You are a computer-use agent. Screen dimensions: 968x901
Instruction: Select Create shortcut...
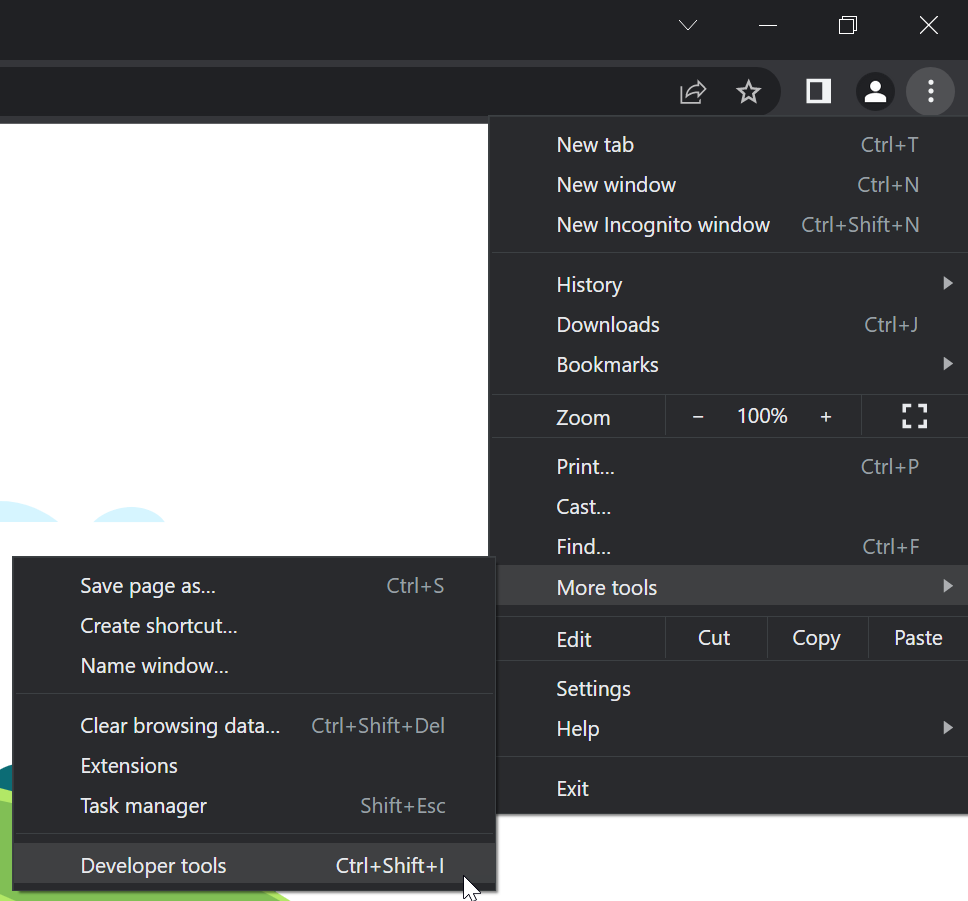click(254, 626)
